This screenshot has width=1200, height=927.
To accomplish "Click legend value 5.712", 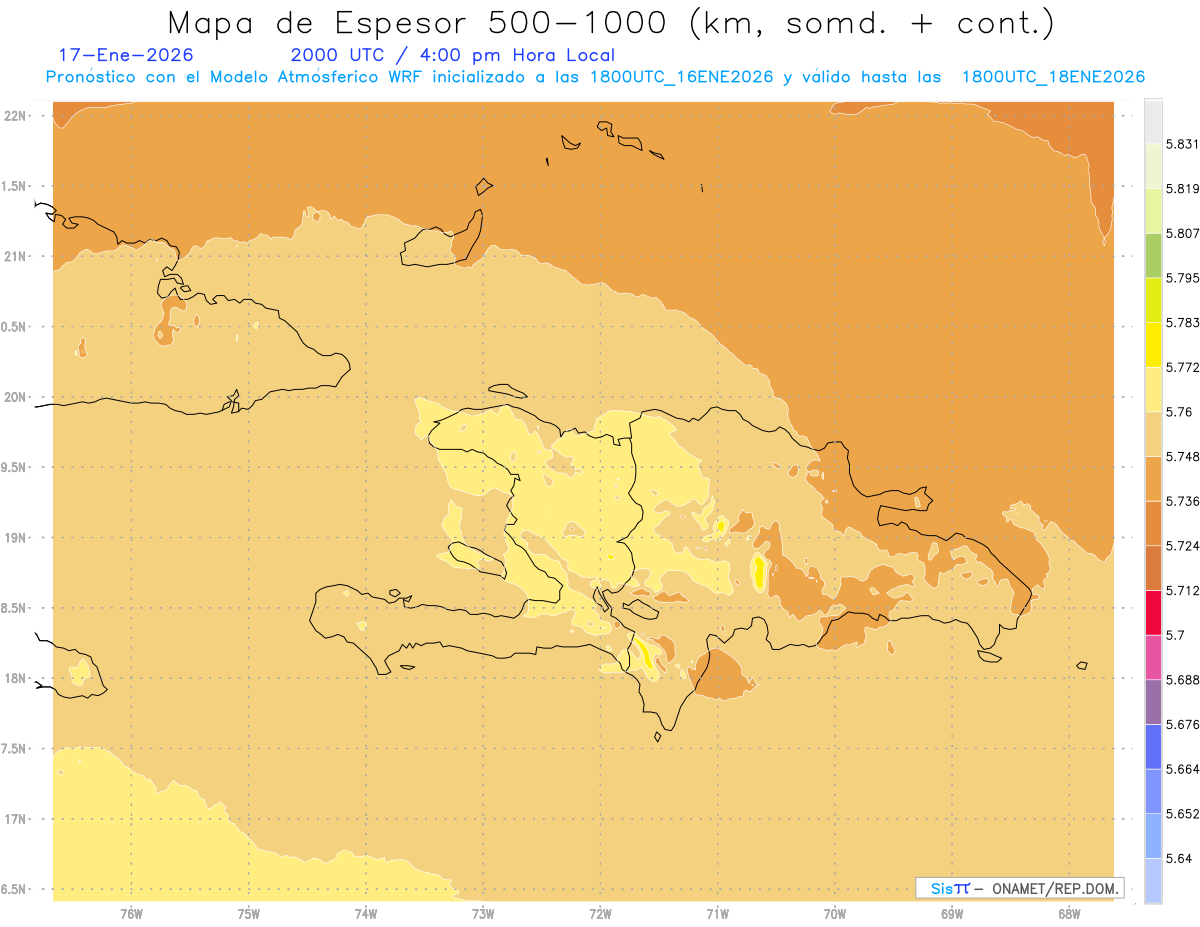I will pos(1182,590).
